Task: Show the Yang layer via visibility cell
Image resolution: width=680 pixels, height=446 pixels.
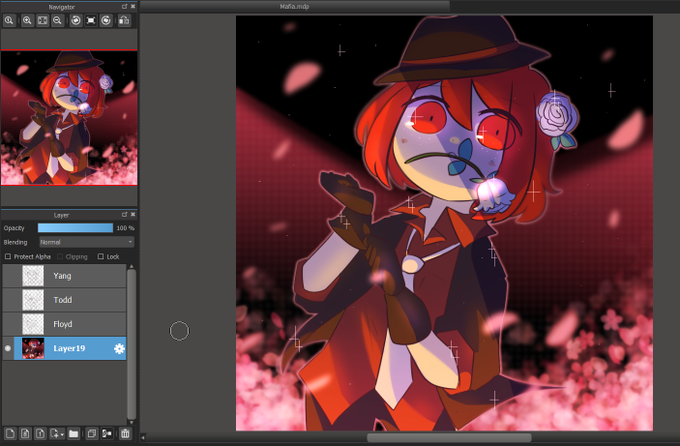Action: [8, 276]
